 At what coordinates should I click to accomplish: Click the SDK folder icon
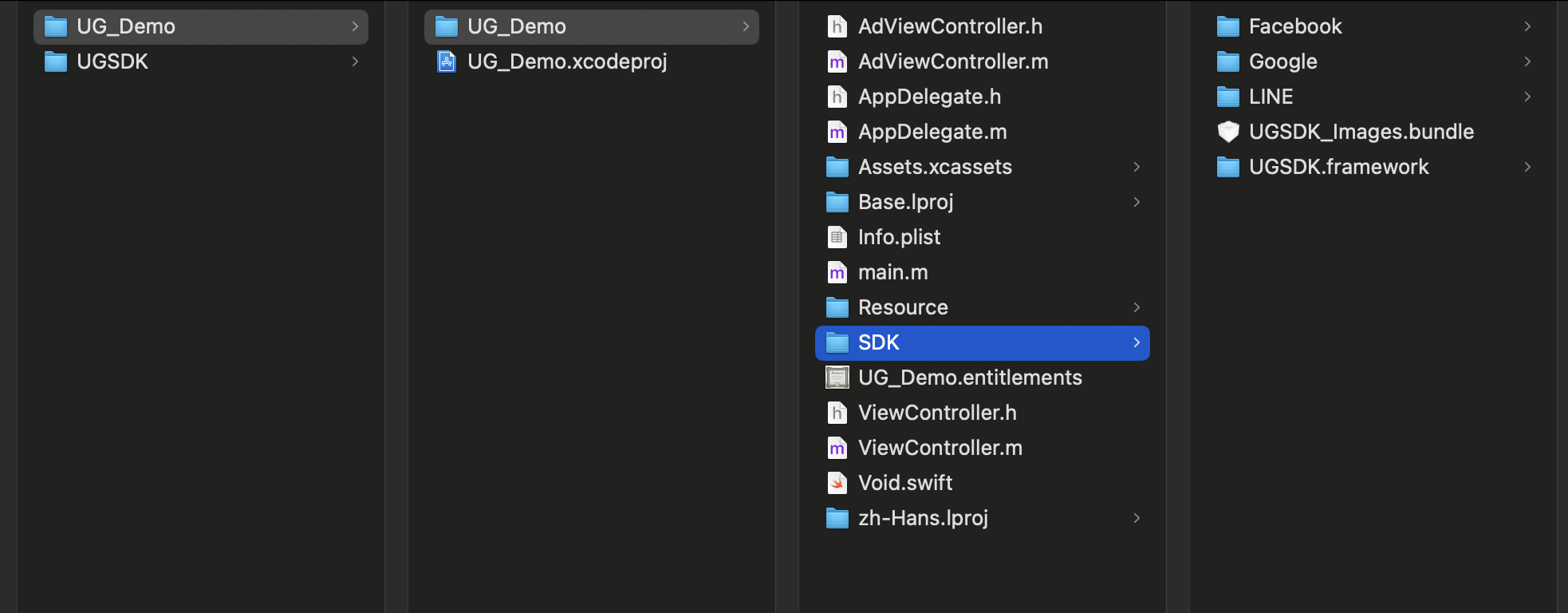pos(837,343)
